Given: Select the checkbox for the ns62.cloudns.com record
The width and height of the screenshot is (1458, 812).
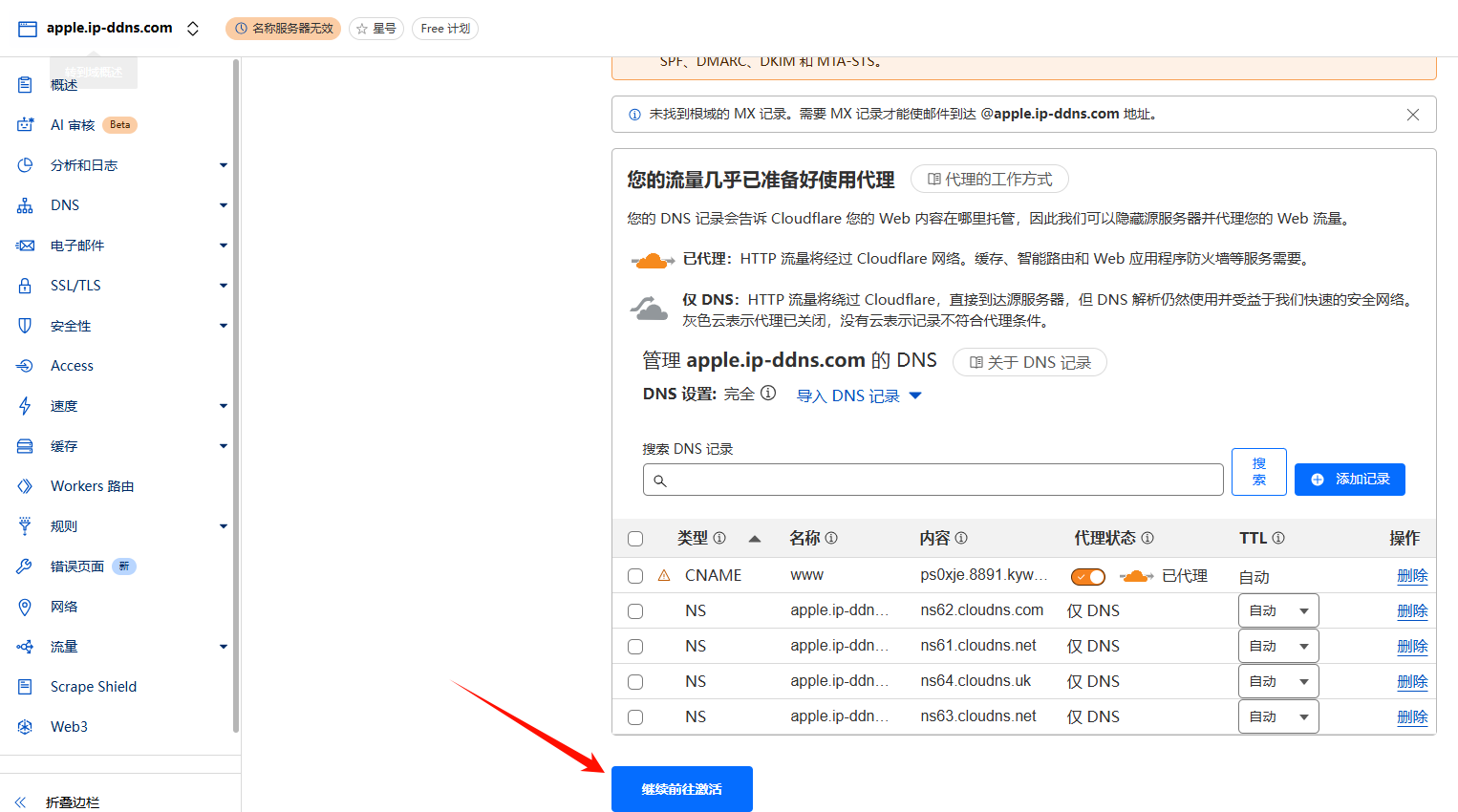Looking at the screenshot, I should 635,609.
